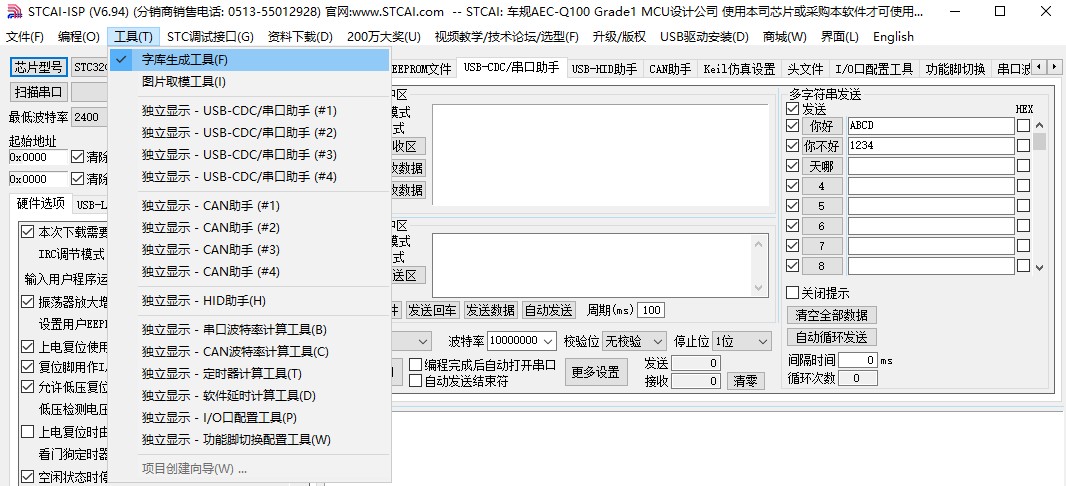Viewport: 1066px width, 486px height.
Task: Click the 清空全部数据 button
Action: (832, 315)
